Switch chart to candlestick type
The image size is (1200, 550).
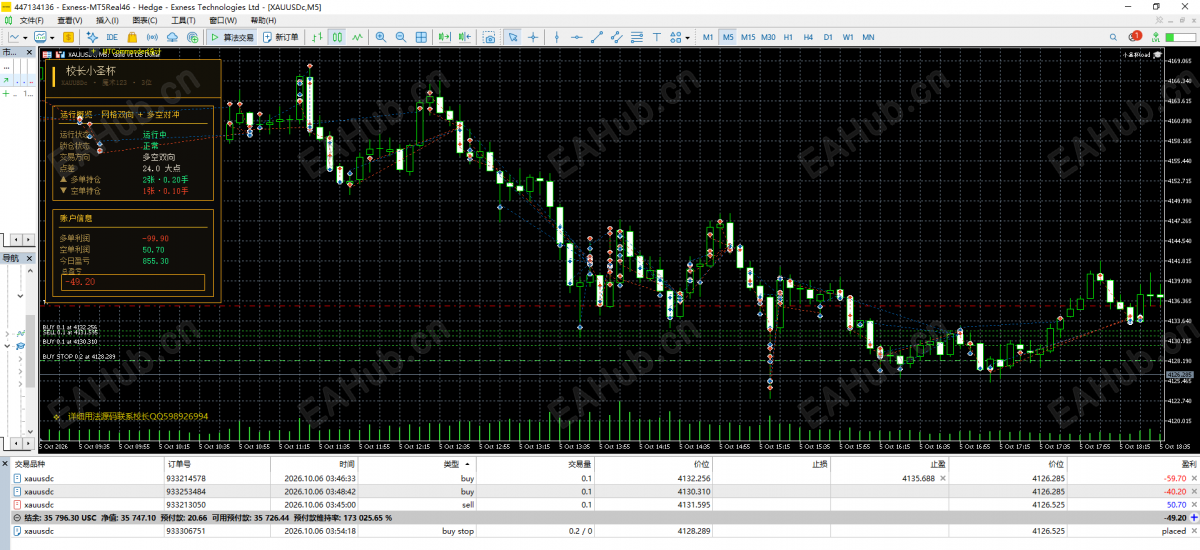point(338,37)
